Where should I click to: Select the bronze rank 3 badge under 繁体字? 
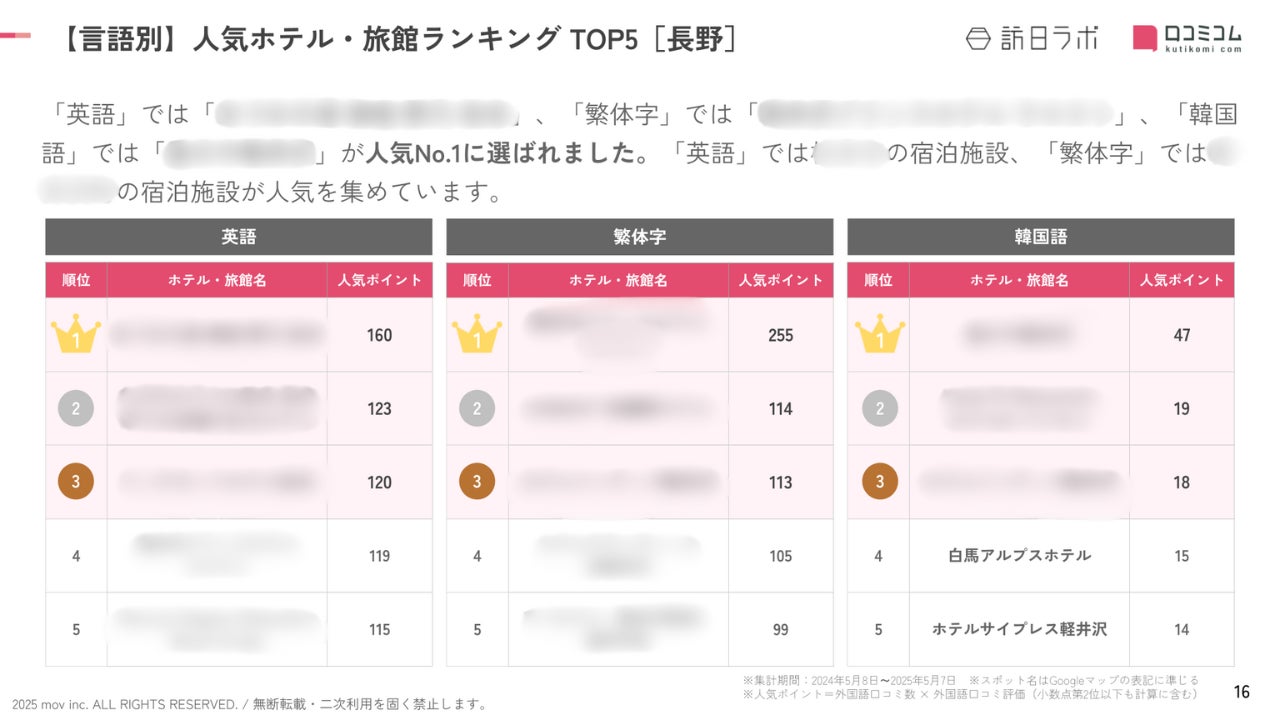pyautogui.click(x=477, y=482)
